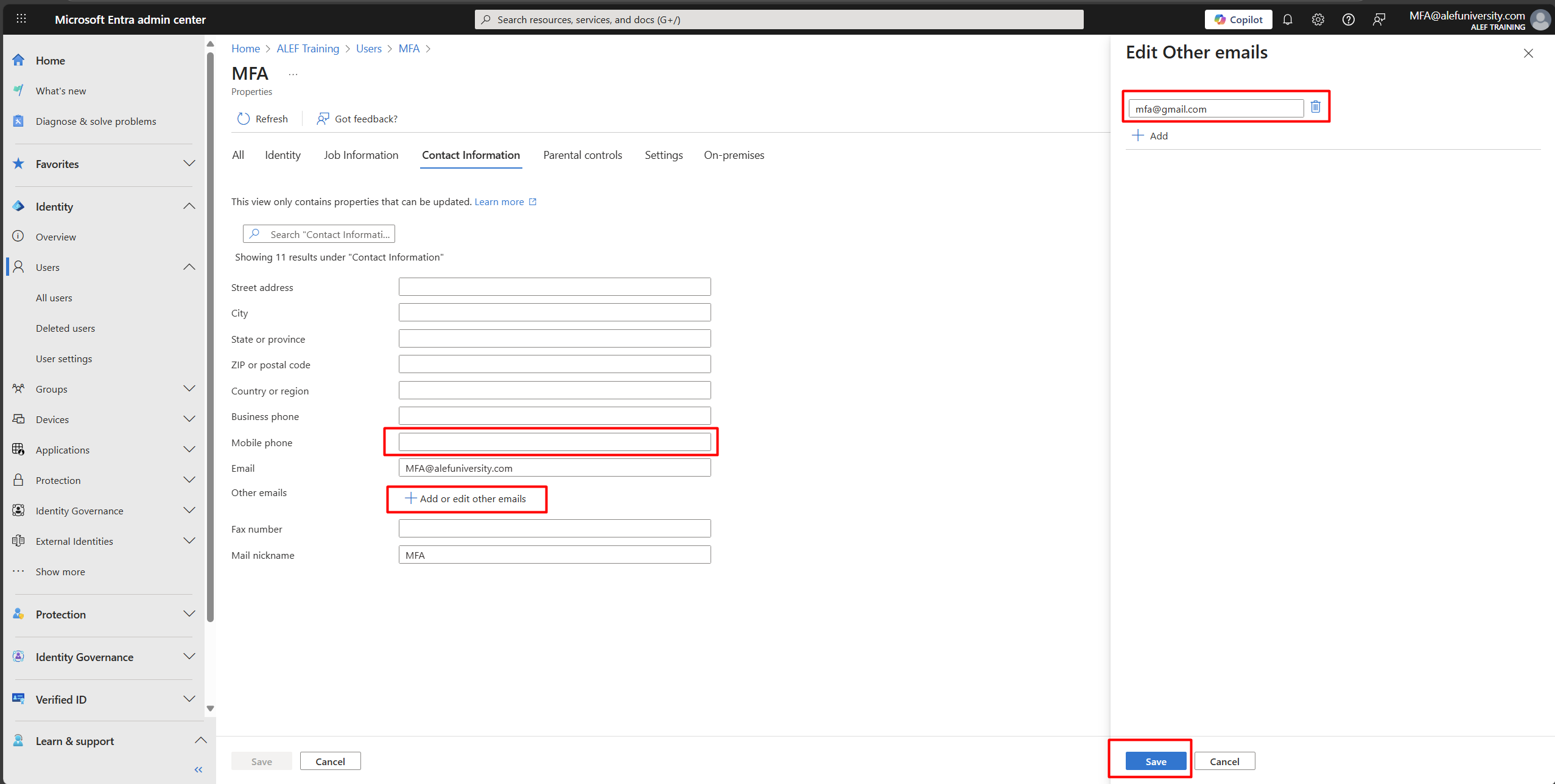Open the settings gear icon
This screenshot has width=1555, height=784.
click(x=1318, y=19)
